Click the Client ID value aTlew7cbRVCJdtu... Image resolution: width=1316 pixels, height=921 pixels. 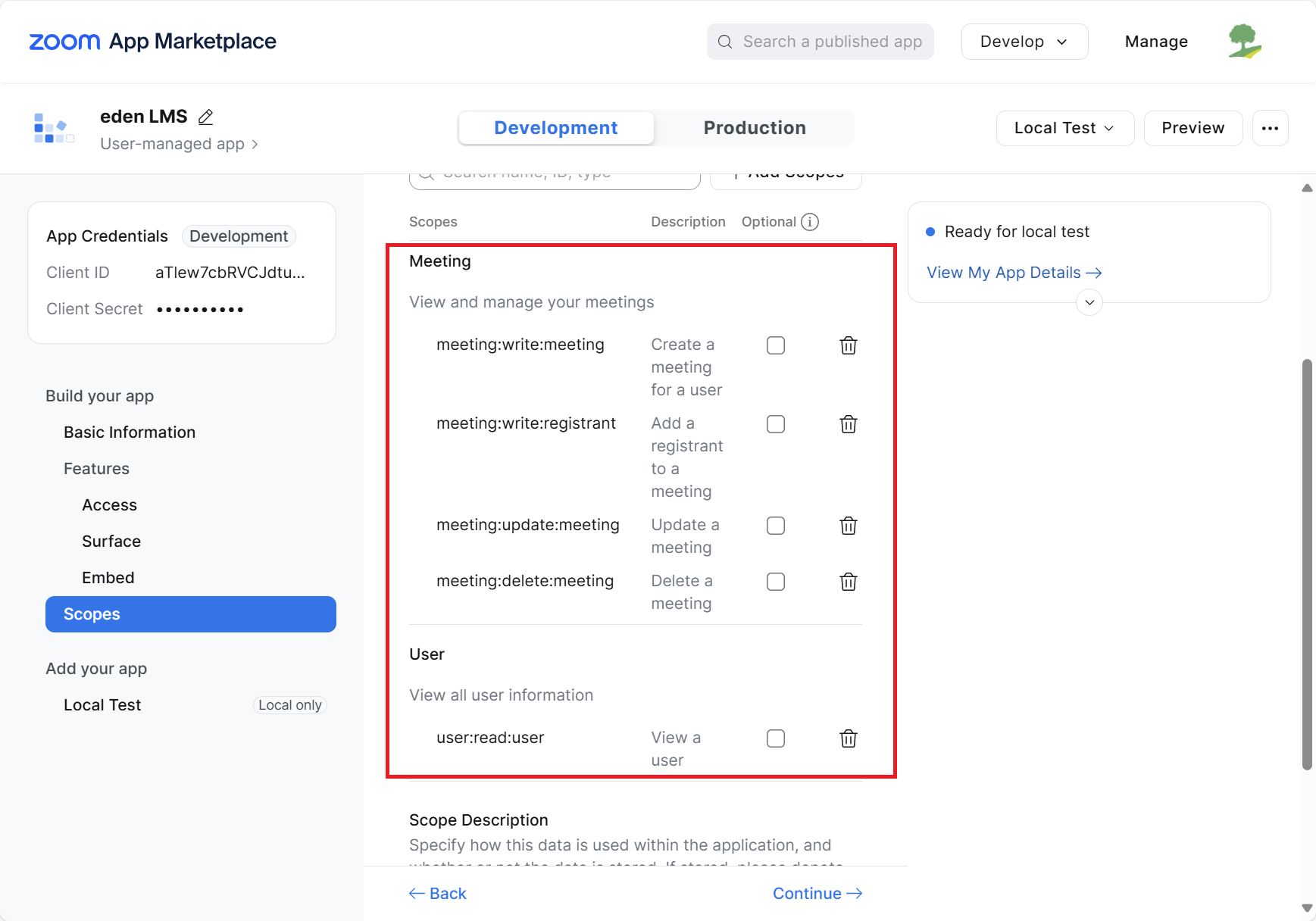[x=230, y=273]
